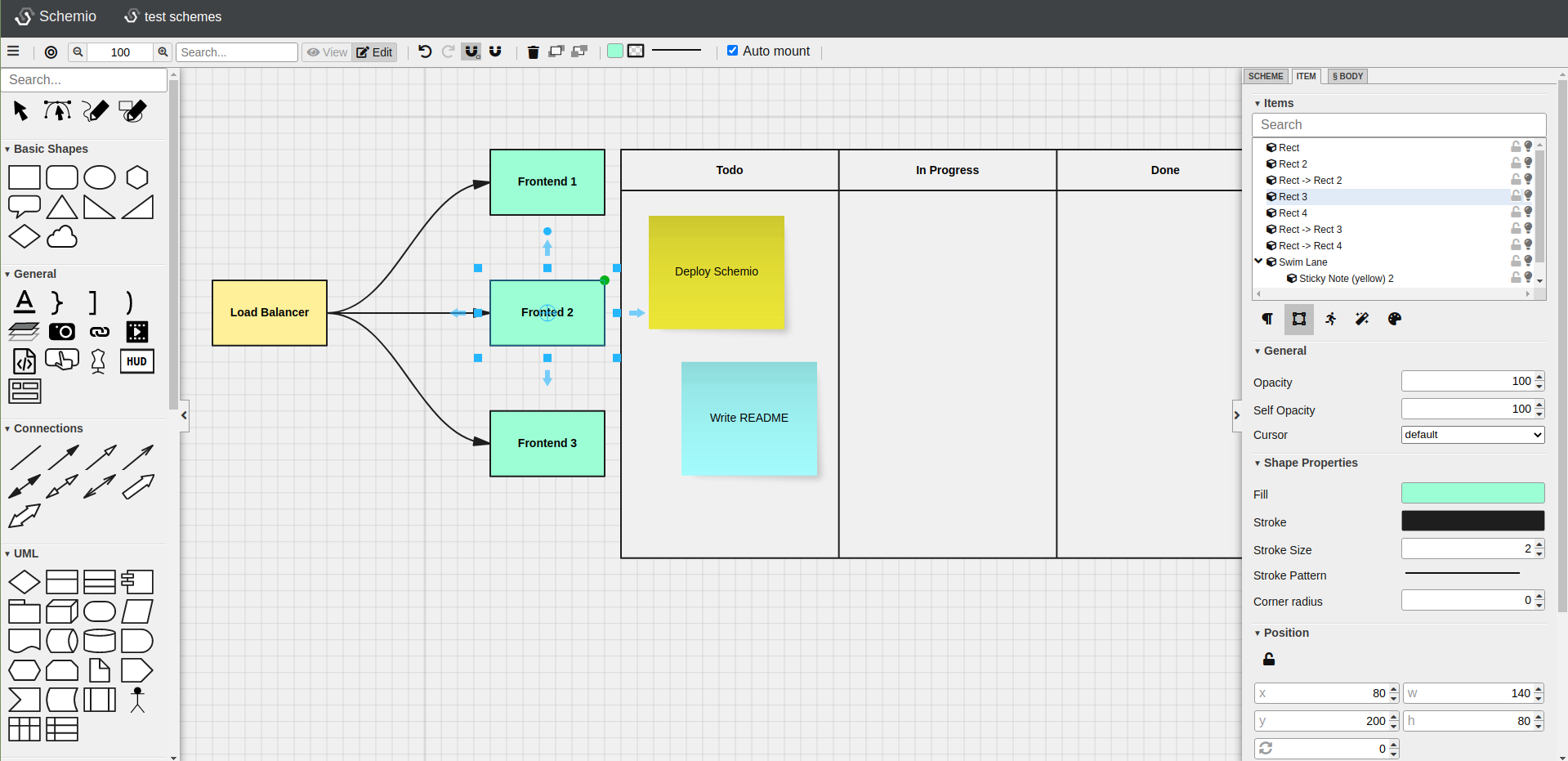Viewport: 1568px width, 761px height.
Task: Open the hamburger menu
Action: click(x=13, y=51)
